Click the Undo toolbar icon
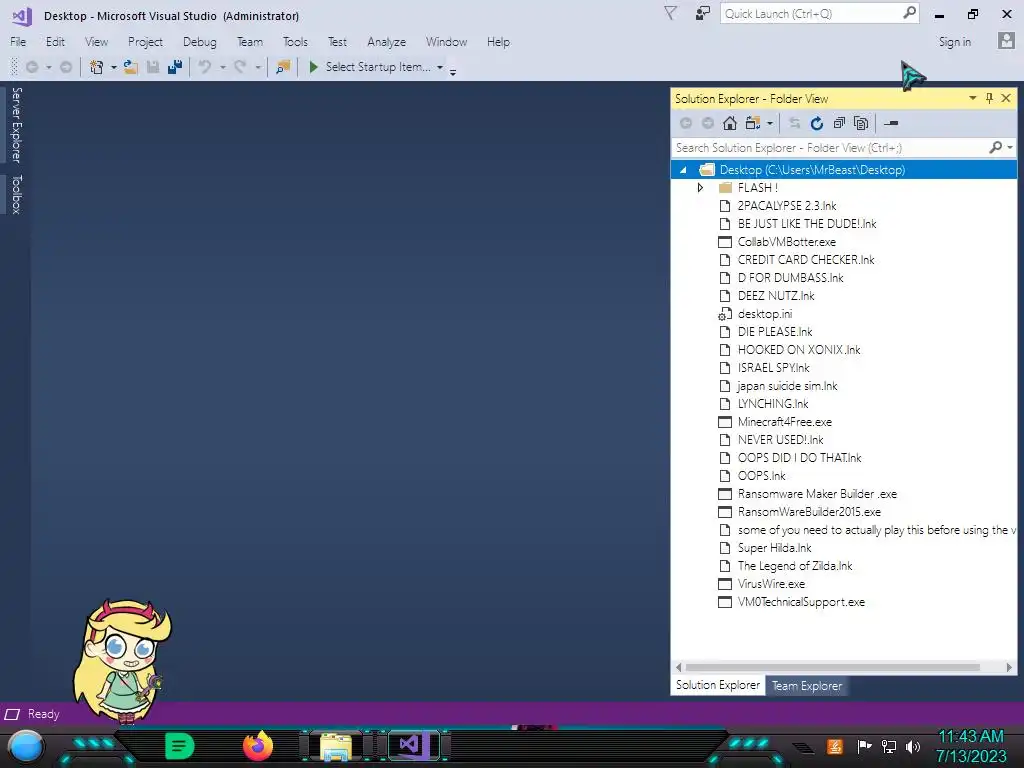Image resolution: width=1024 pixels, height=768 pixels. 204,67
